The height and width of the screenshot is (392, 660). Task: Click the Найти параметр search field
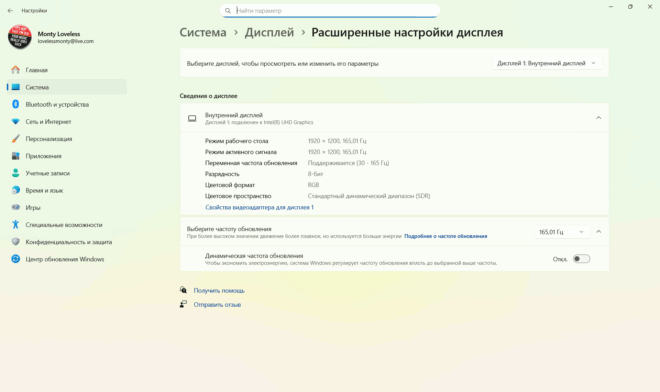click(x=330, y=11)
